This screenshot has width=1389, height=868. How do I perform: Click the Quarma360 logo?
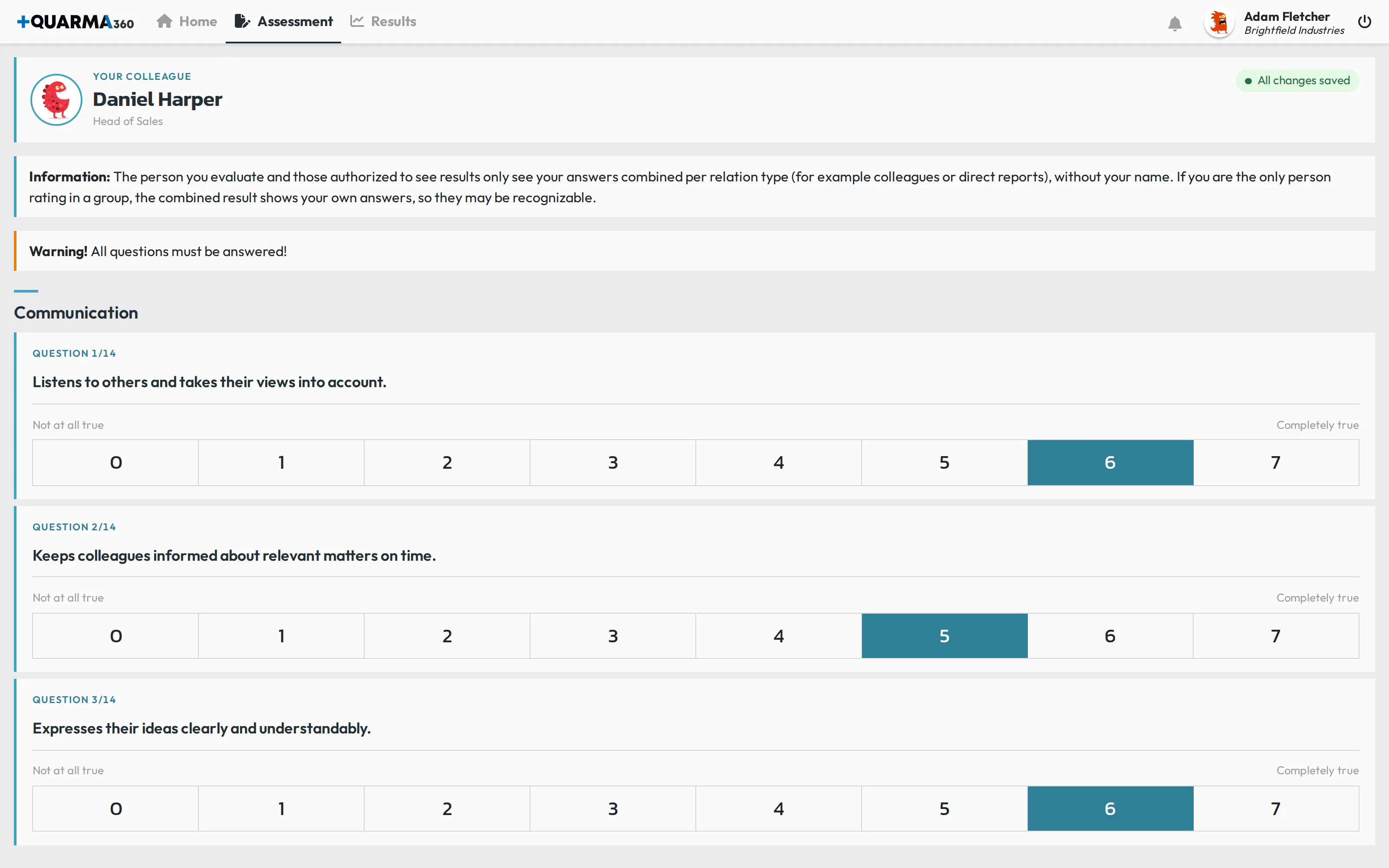tap(75, 22)
